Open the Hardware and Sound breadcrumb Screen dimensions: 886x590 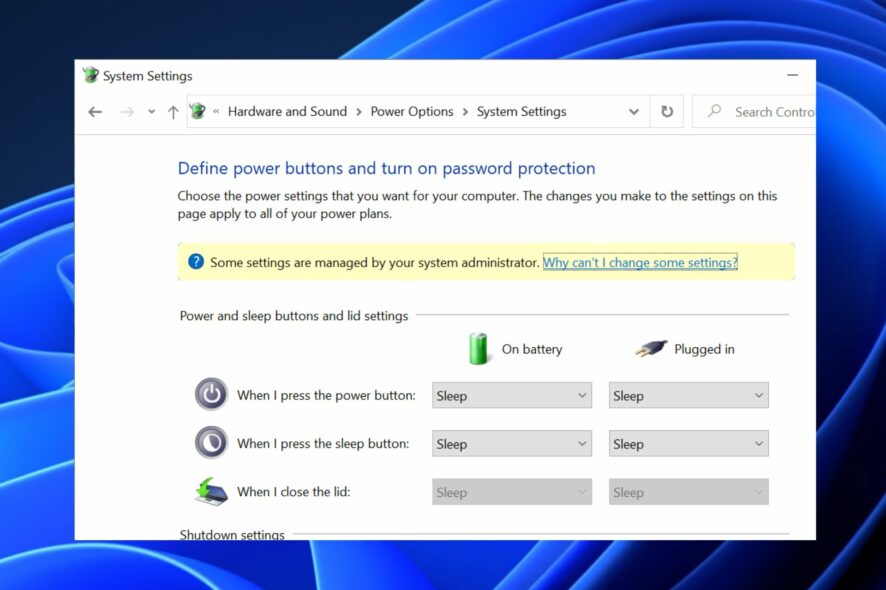[287, 112]
